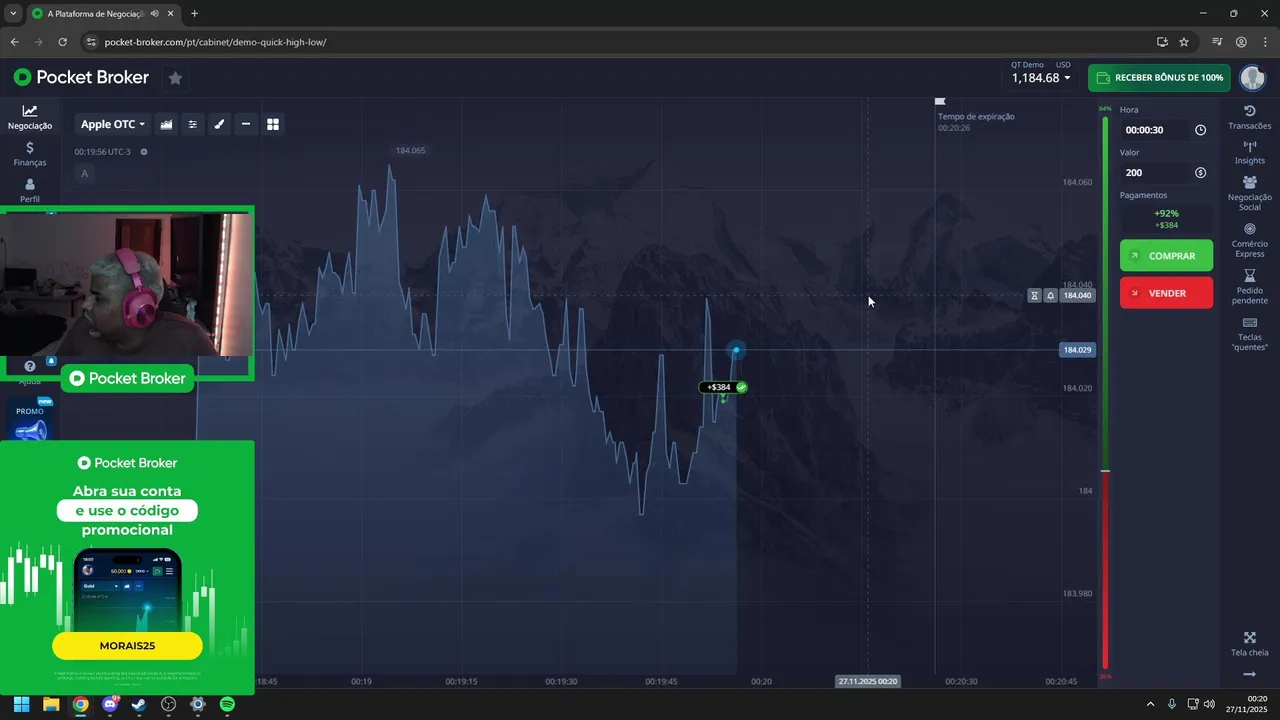1280x720 pixels.
Task: Open the volume control in system tray
Action: coord(1210,704)
